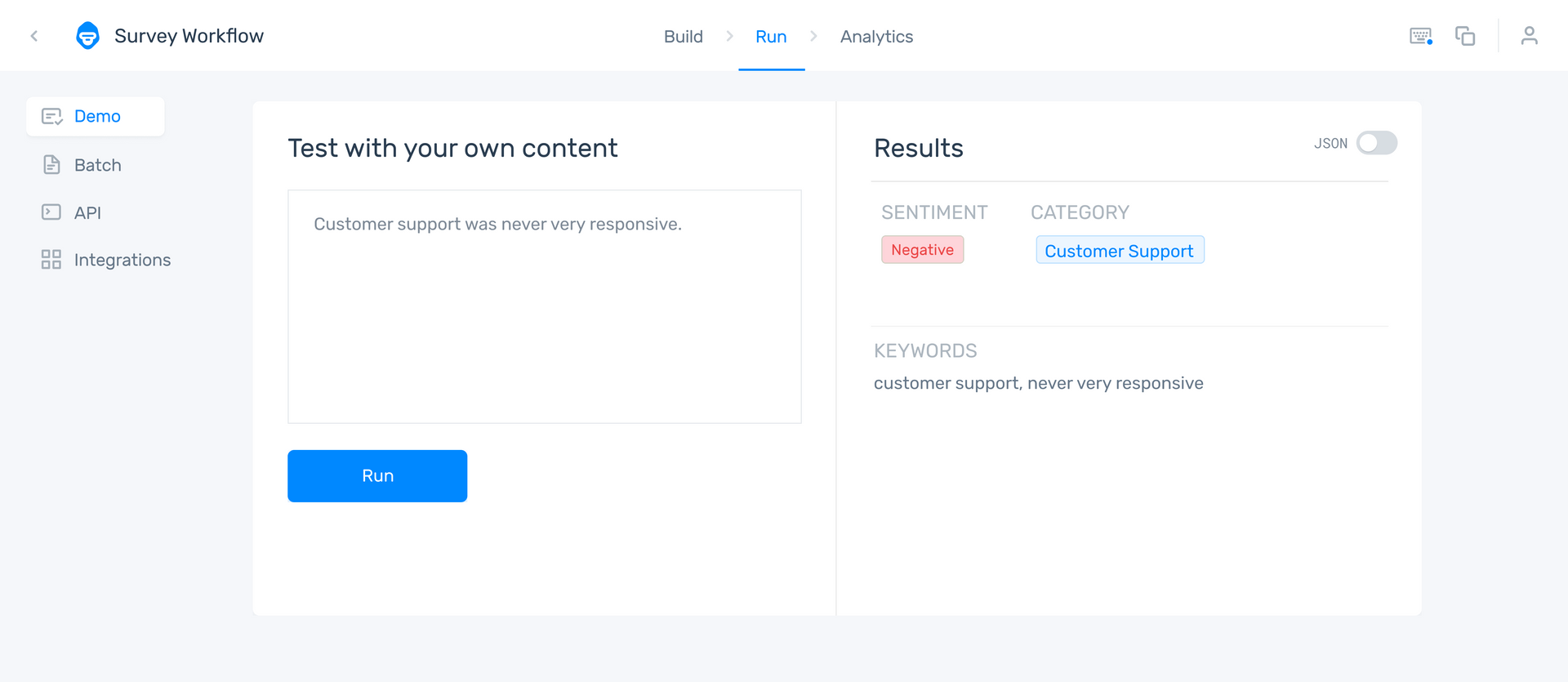Click the duplicate workflow icon
The image size is (1568, 682).
(x=1465, y=36)
